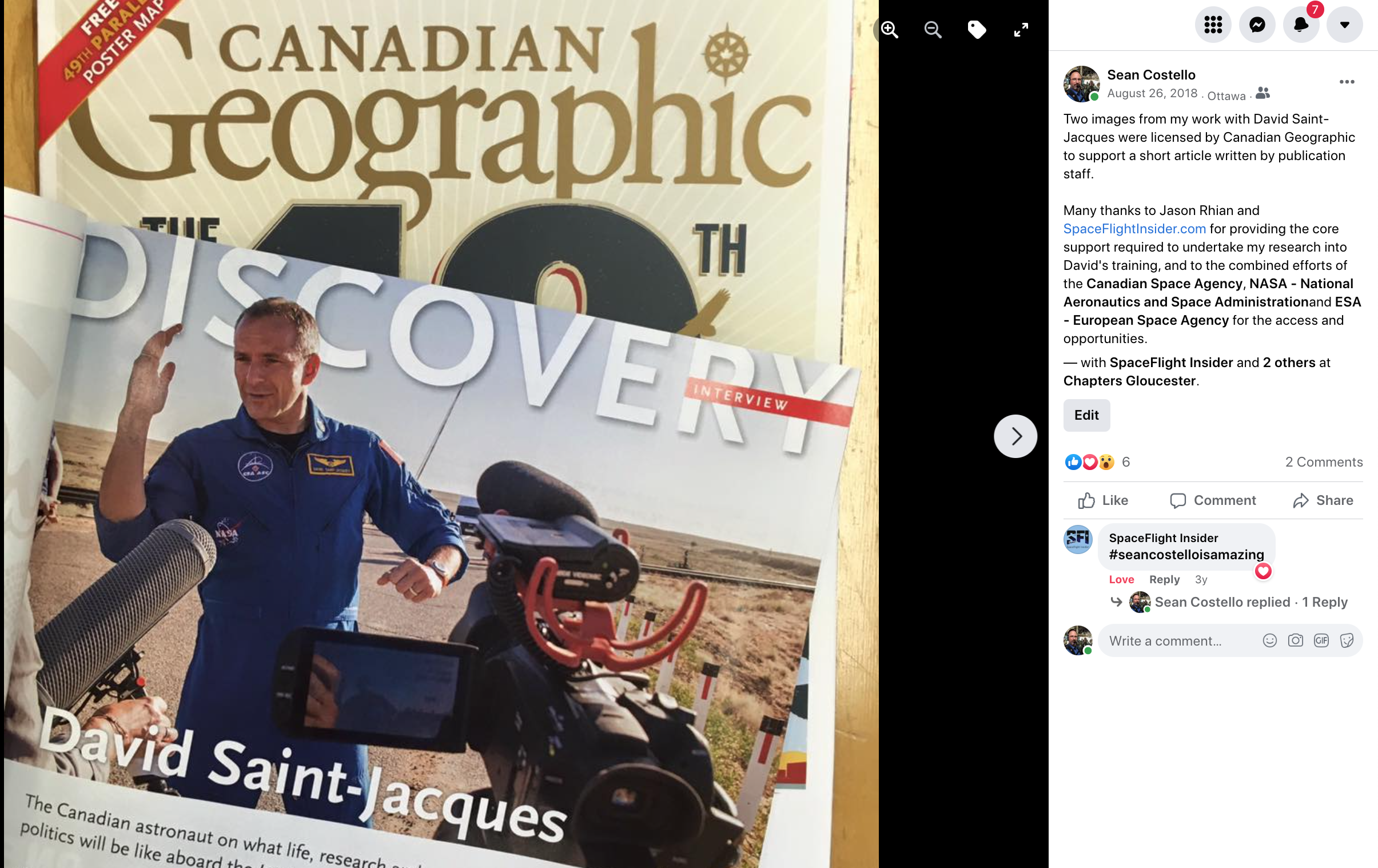Insert an emoji into the comment
This screenshot has width=1378, height=868.
pos(1269,641)
